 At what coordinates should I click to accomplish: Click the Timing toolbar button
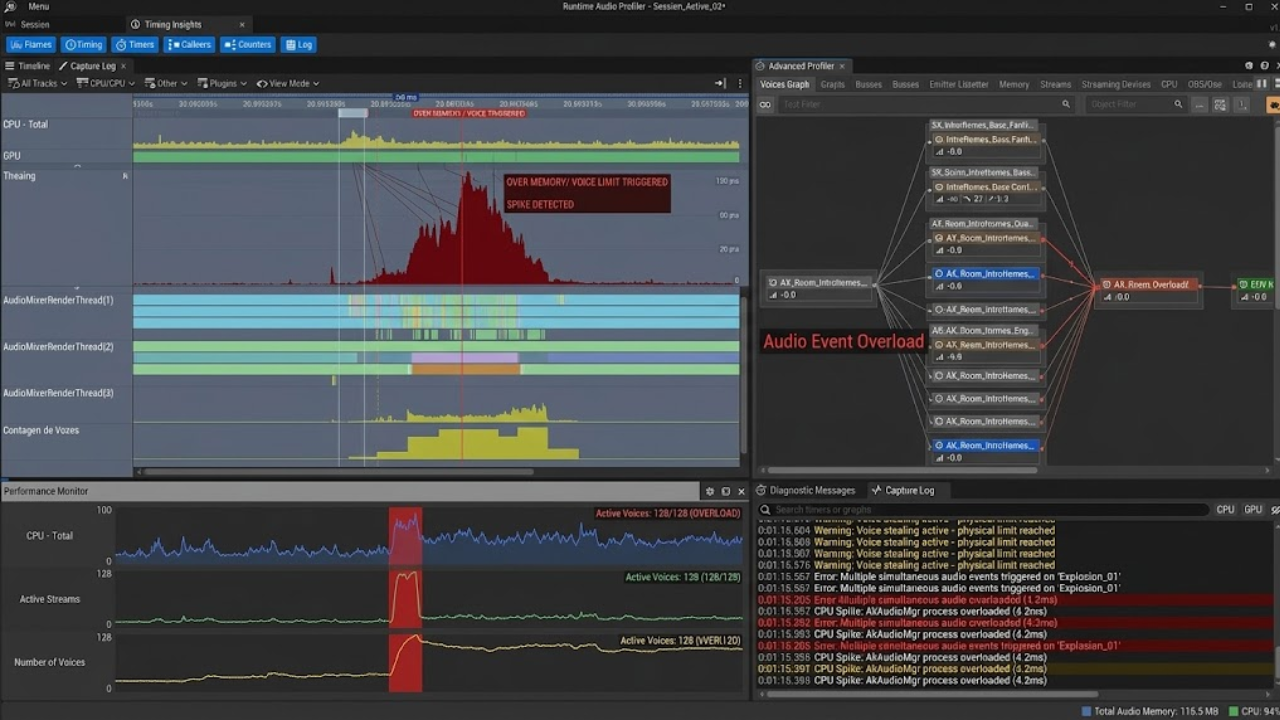click(x=84, y=44)
